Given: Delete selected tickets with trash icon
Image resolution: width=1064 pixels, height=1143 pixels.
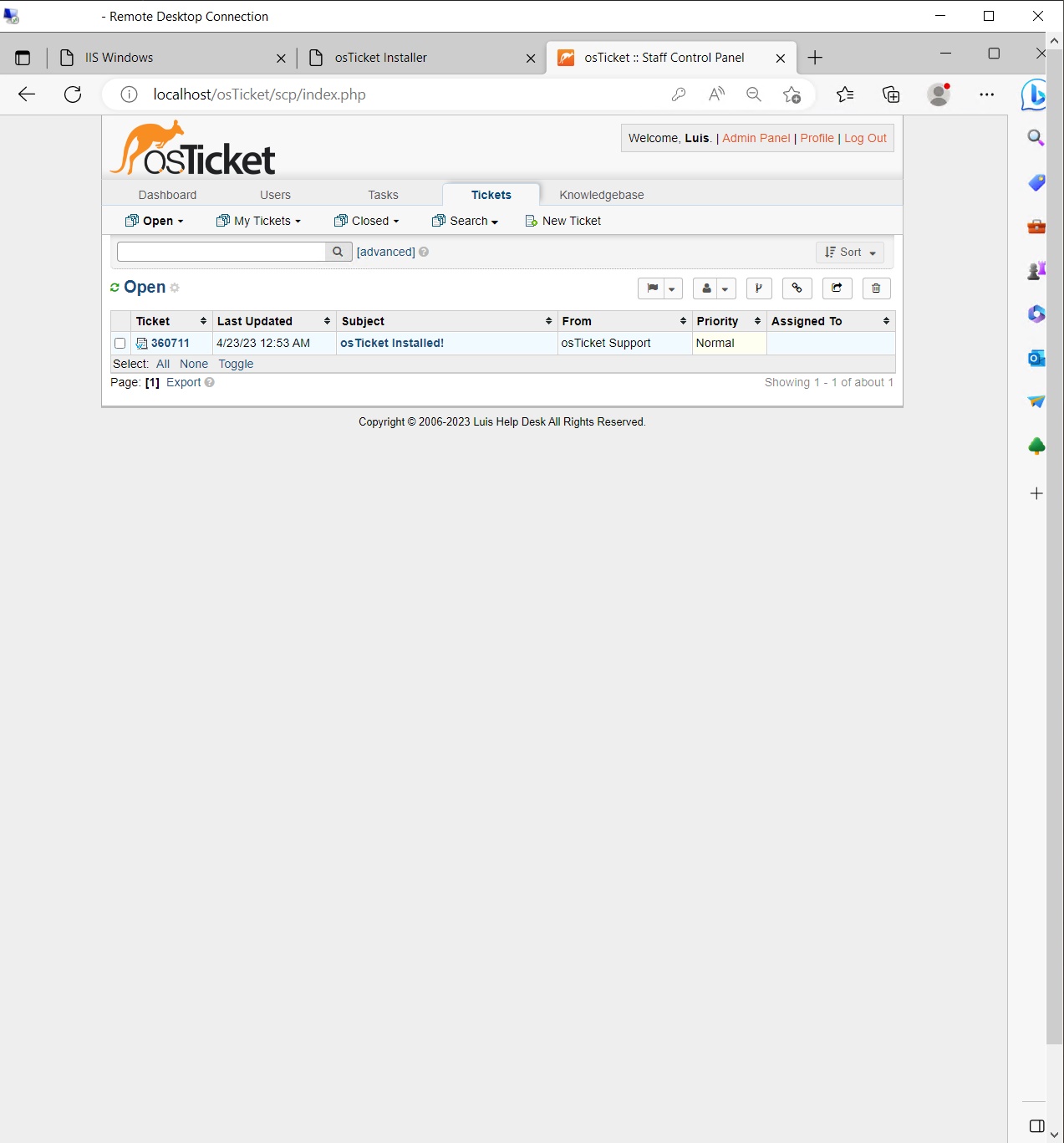Looking at the screenshot, I should [876, 288].
